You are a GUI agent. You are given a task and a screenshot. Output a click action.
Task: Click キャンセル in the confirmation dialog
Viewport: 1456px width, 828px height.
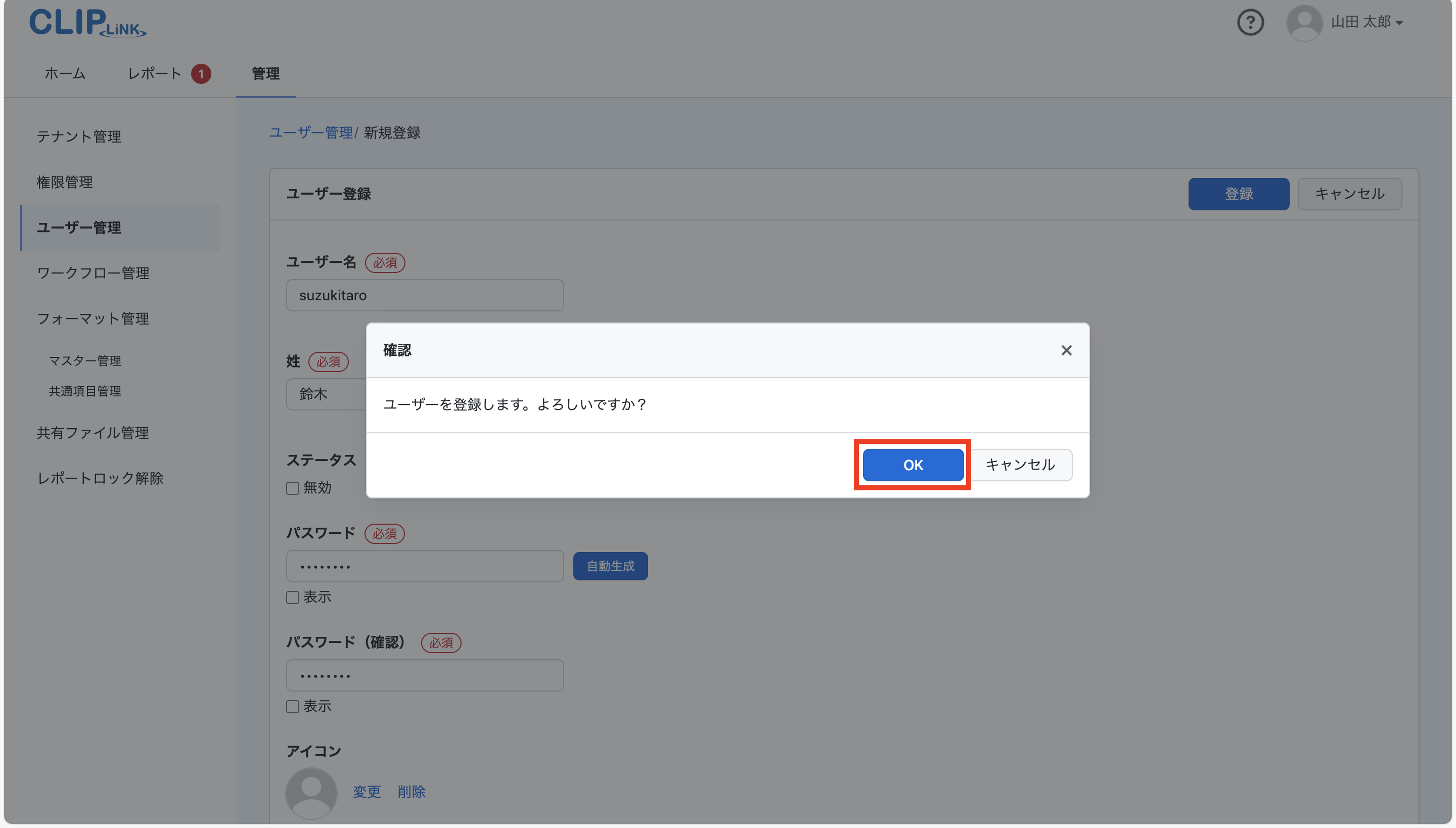(x=1021, y=465)
